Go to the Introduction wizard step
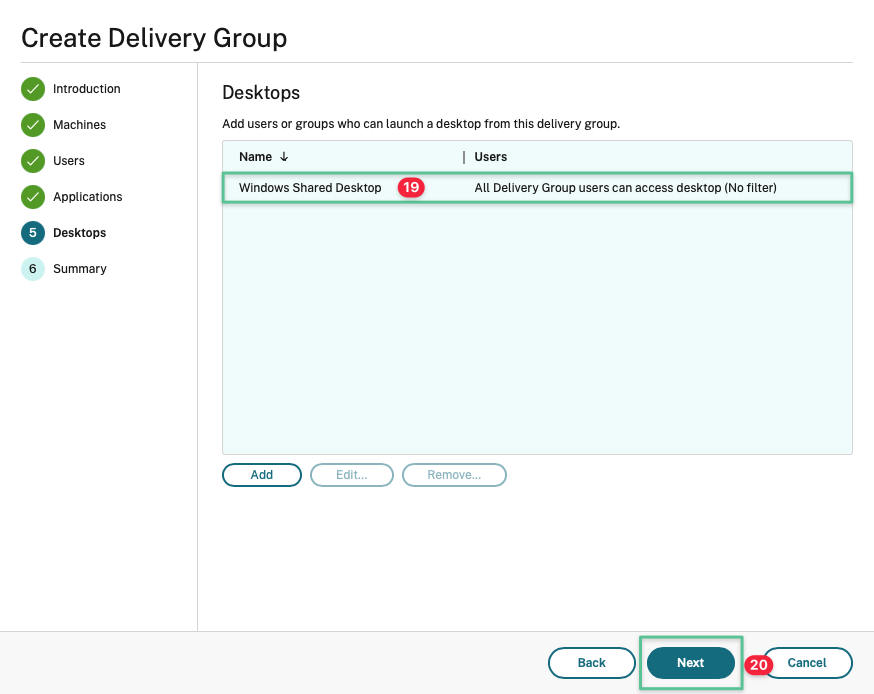The width and height of the screenshot is (874, 694). pos(86,89)
